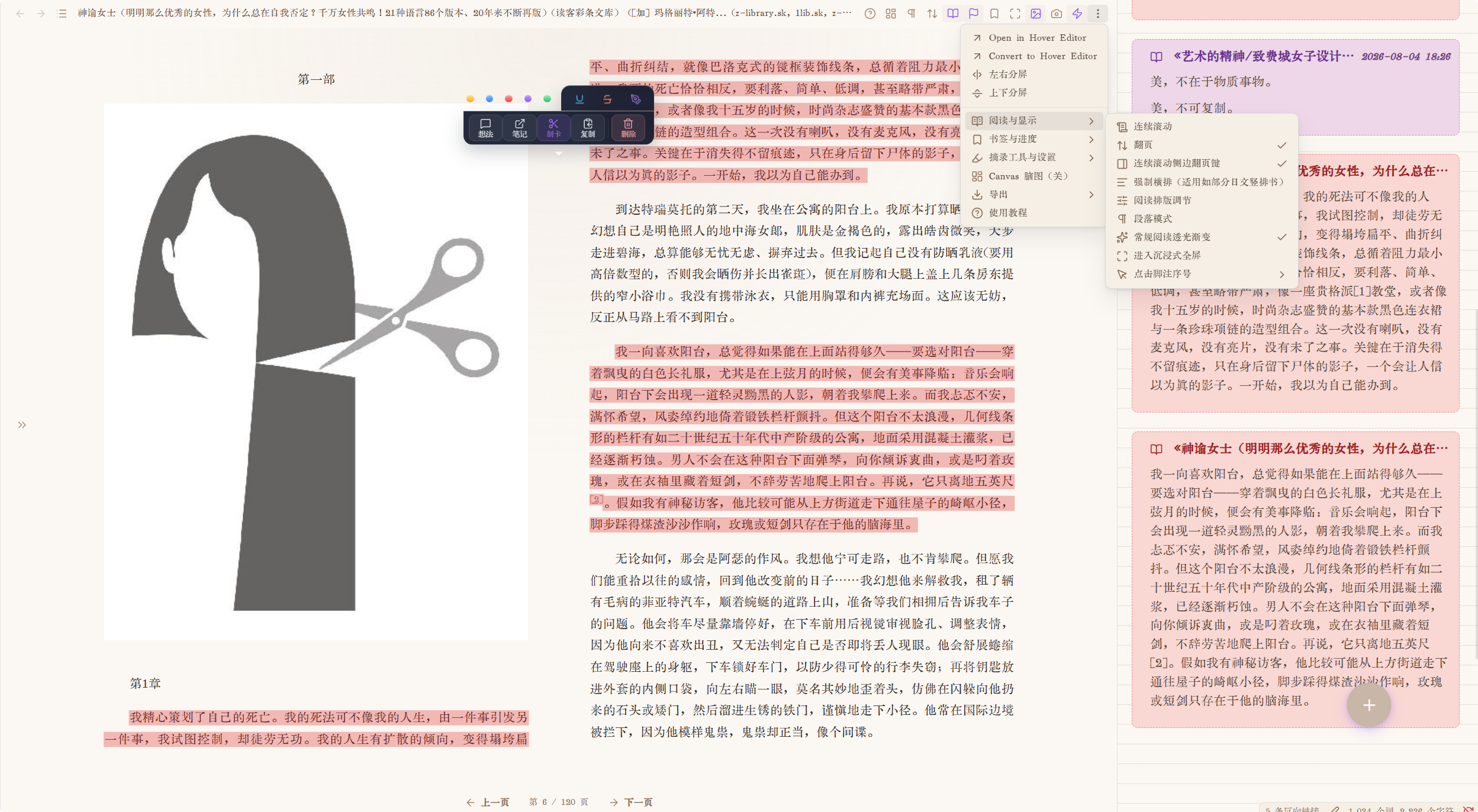Viewport: 1478px width, 812px height.
Task: Open the three-dot more options menu
Action: [1098, 14]
